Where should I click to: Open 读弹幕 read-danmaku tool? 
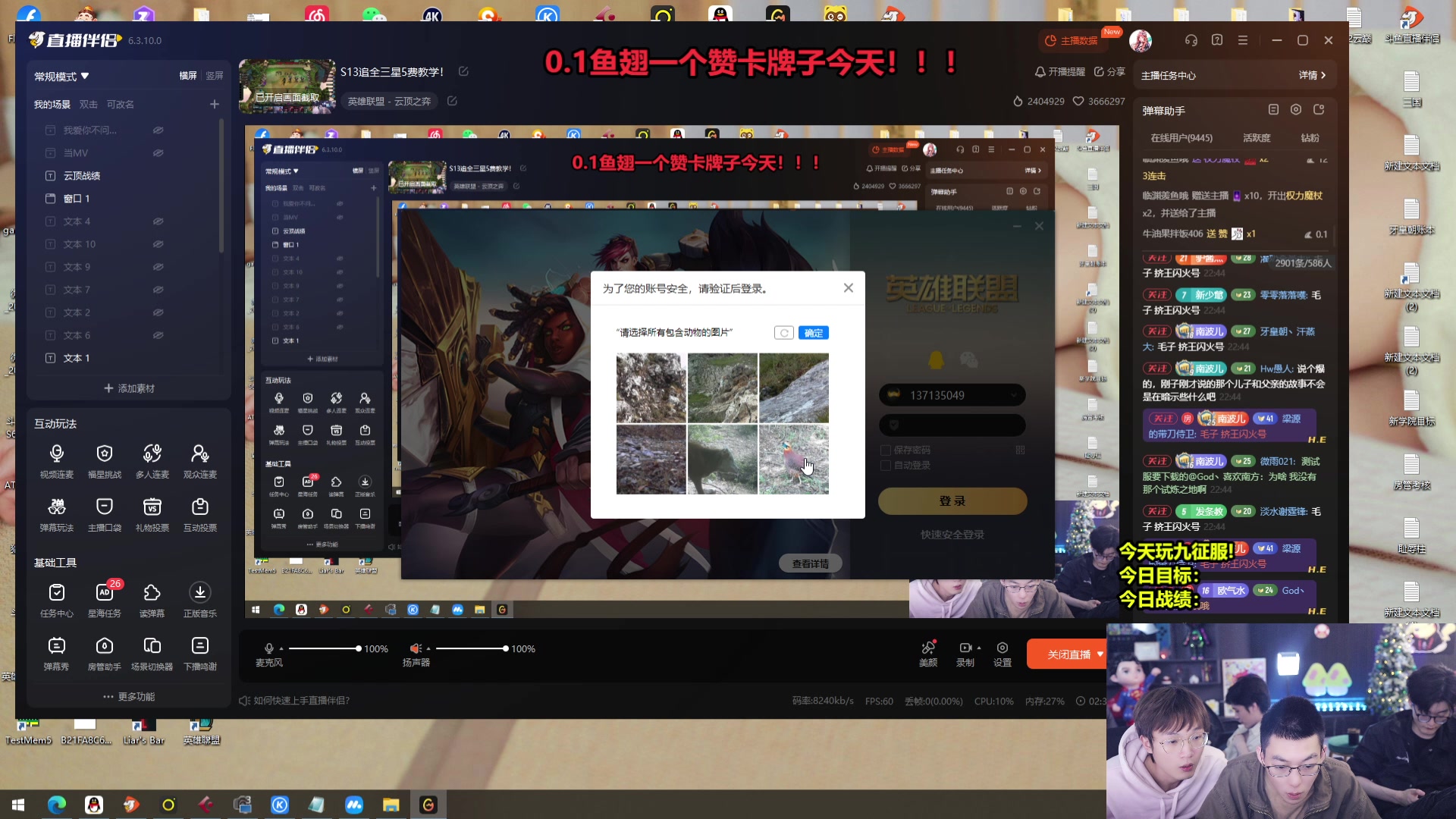pos(152,601)
